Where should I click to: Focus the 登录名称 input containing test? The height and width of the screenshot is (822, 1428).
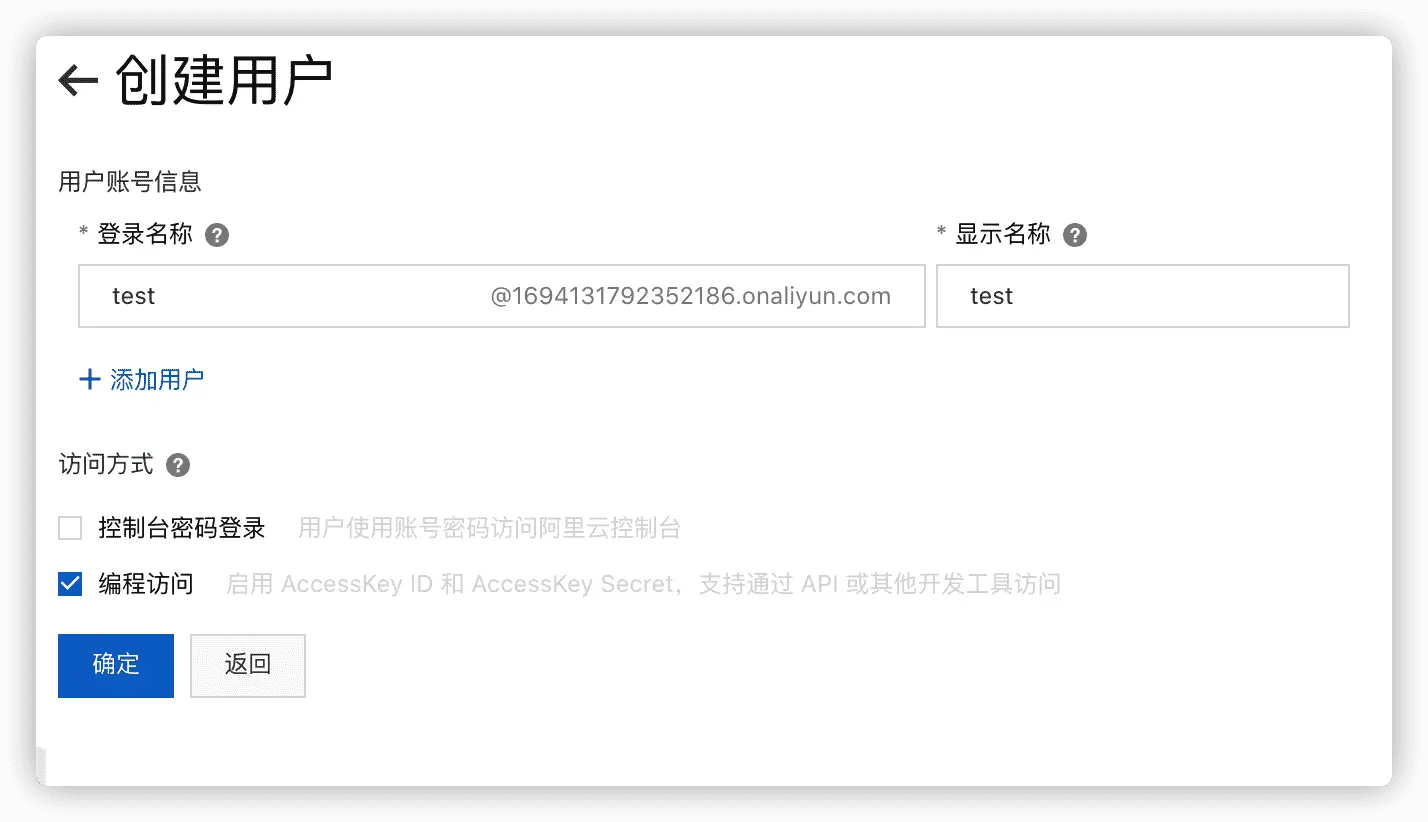tap(501, 296)
